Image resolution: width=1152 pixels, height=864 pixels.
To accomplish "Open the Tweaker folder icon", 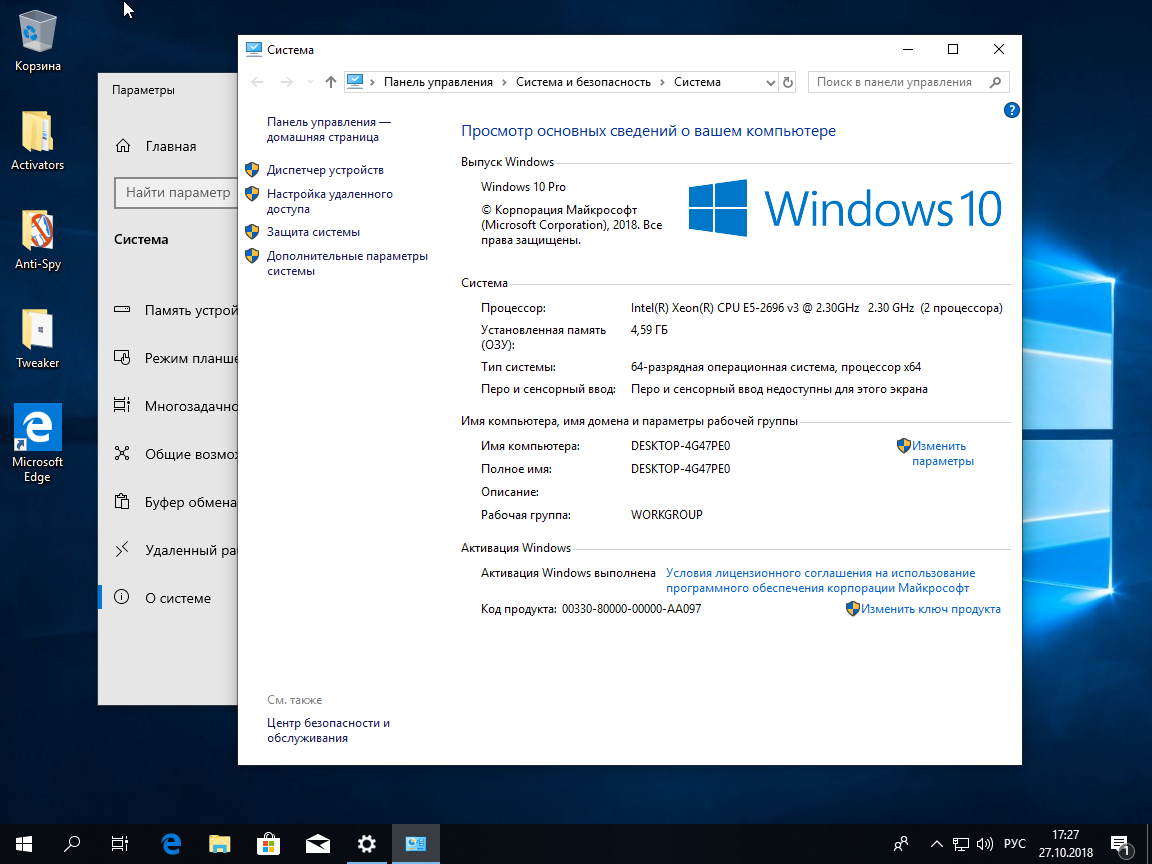I will (x=38, y=338).
